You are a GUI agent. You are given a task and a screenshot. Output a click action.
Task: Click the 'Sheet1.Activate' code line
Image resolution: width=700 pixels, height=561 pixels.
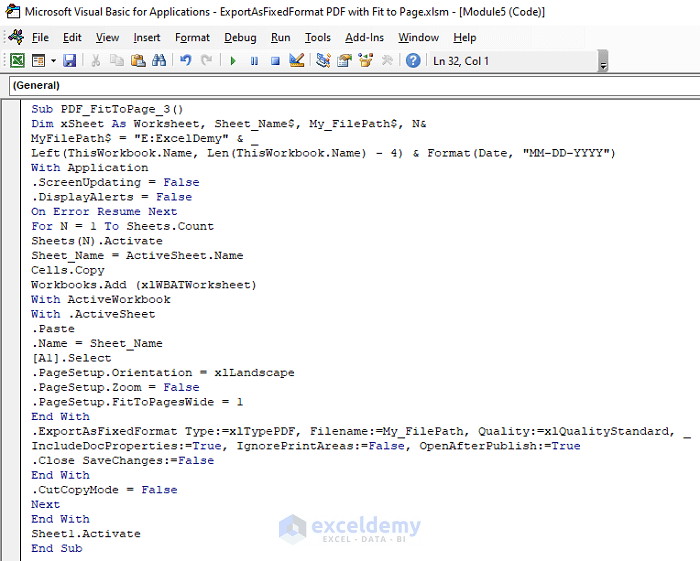(86, 534)
